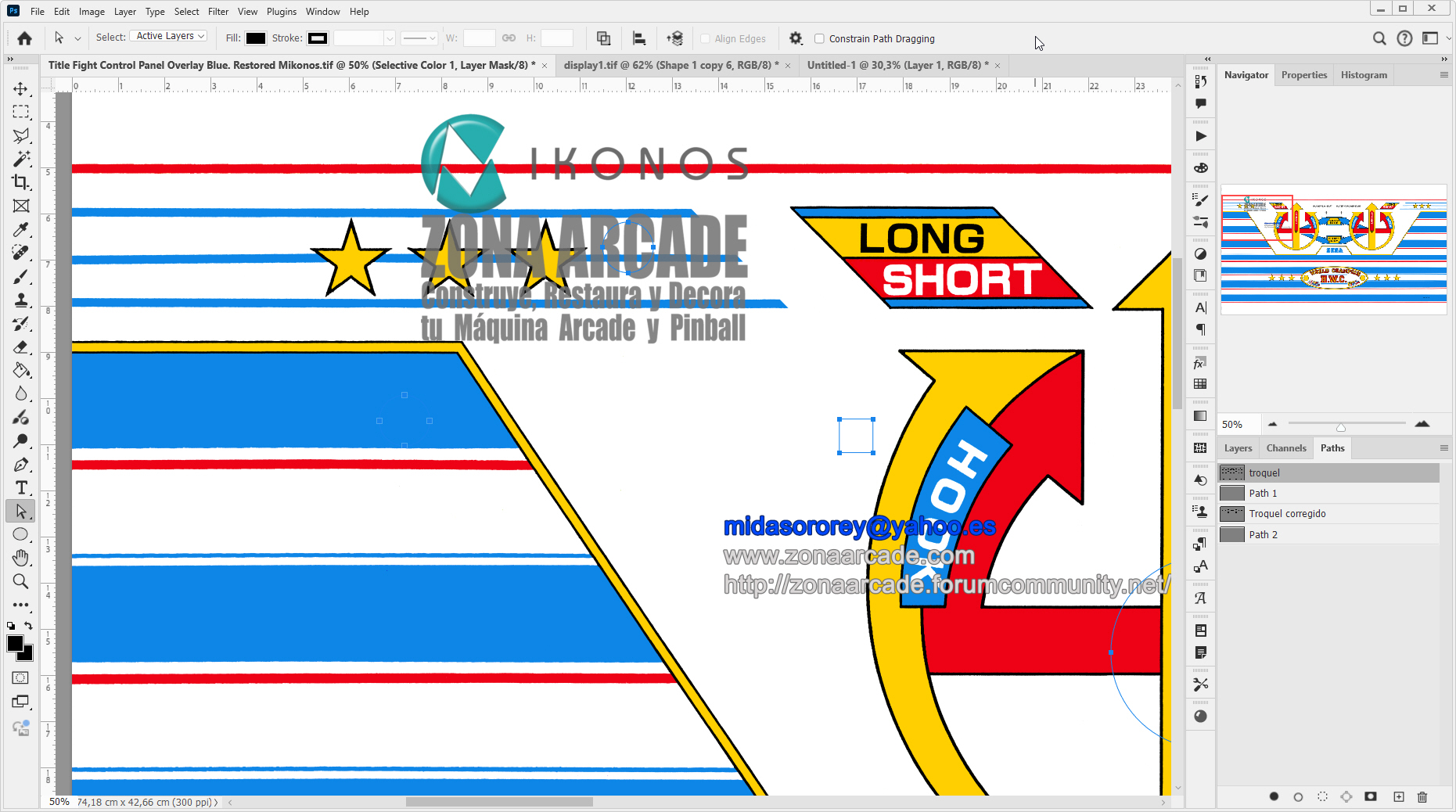Select the Crop tool
Screen dimensions: 1456x812
tap(21, 182)
